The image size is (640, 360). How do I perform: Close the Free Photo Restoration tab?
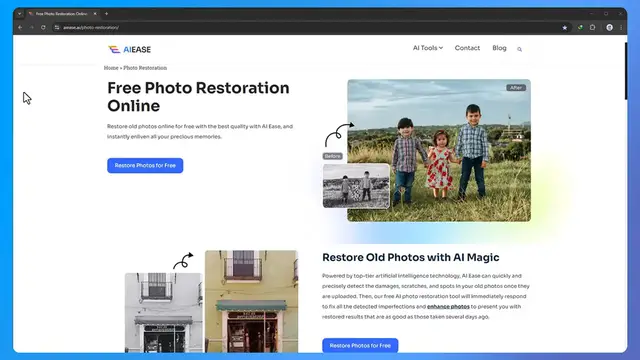click(x=95, y=13)
